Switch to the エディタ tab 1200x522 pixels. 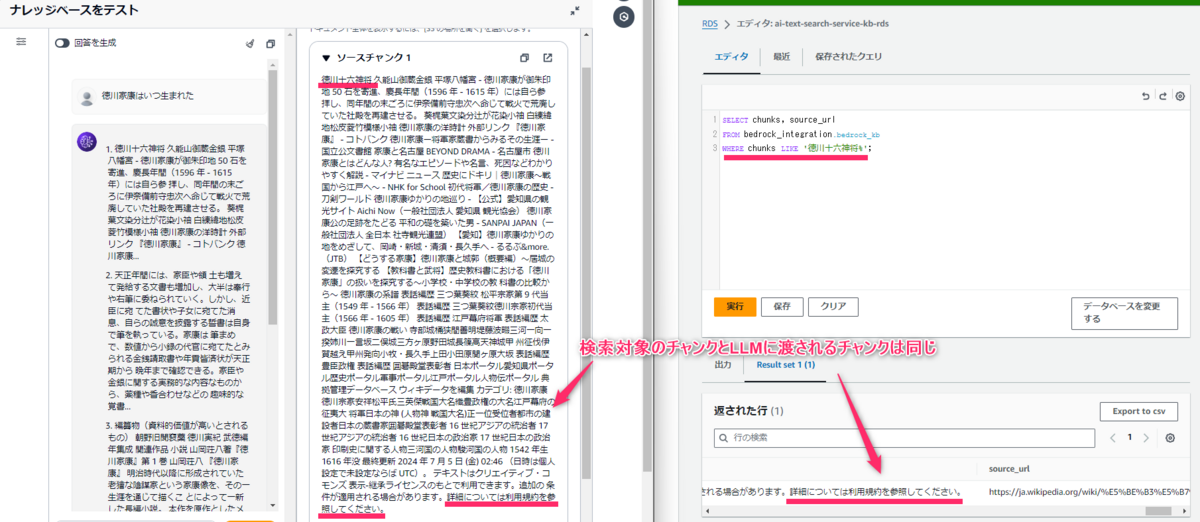click(x=730, y=56)
